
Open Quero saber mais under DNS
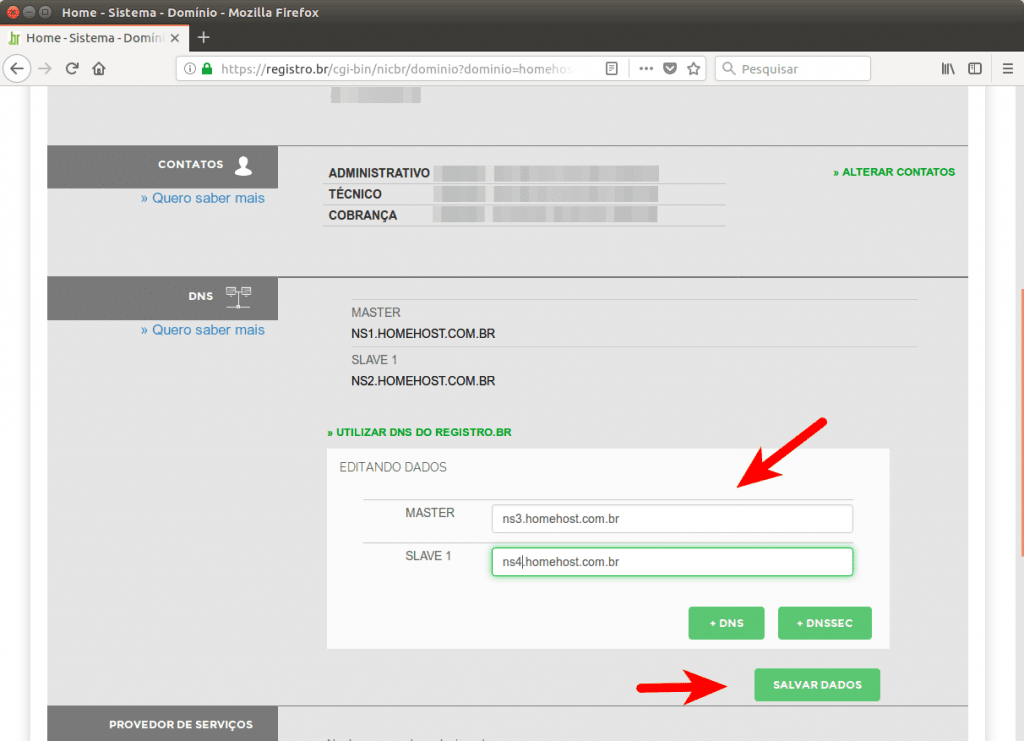[203, 330]
